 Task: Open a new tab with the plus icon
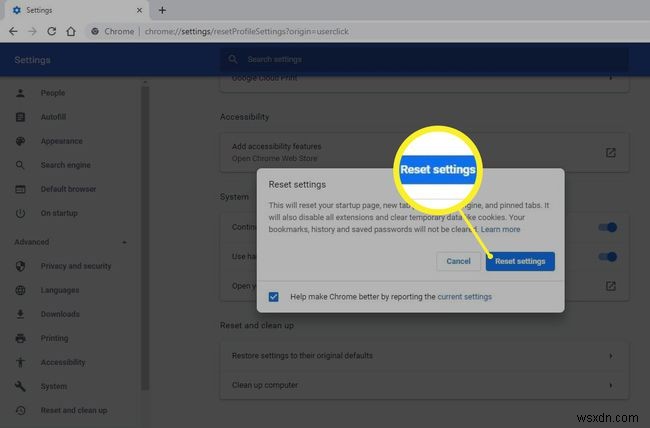click(x=162, y=10)
